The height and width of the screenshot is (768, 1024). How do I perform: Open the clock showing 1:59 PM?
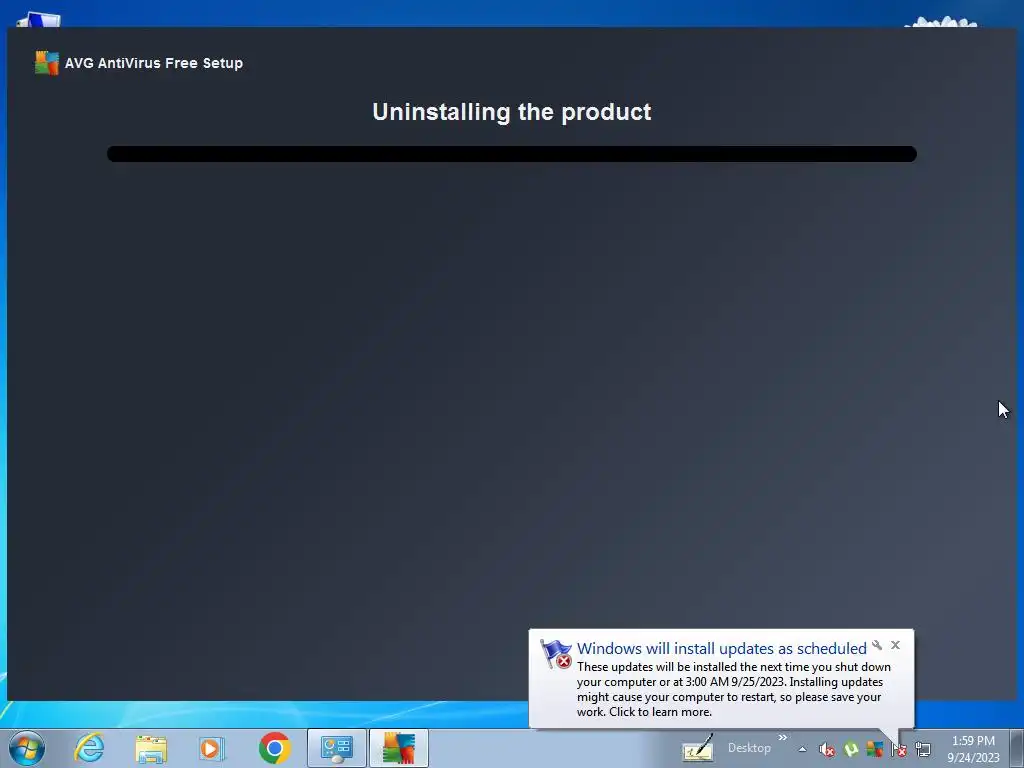click(x=973, y=749)
